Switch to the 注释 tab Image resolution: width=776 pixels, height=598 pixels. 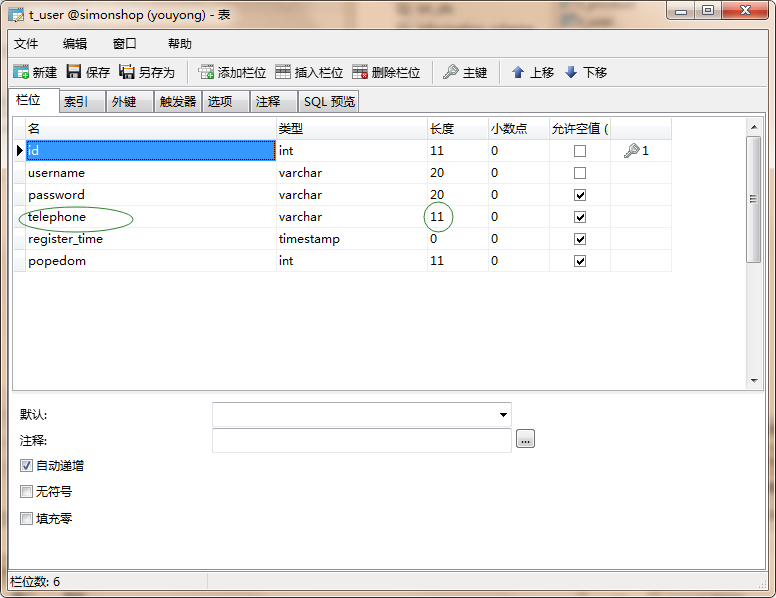[274, 101]
